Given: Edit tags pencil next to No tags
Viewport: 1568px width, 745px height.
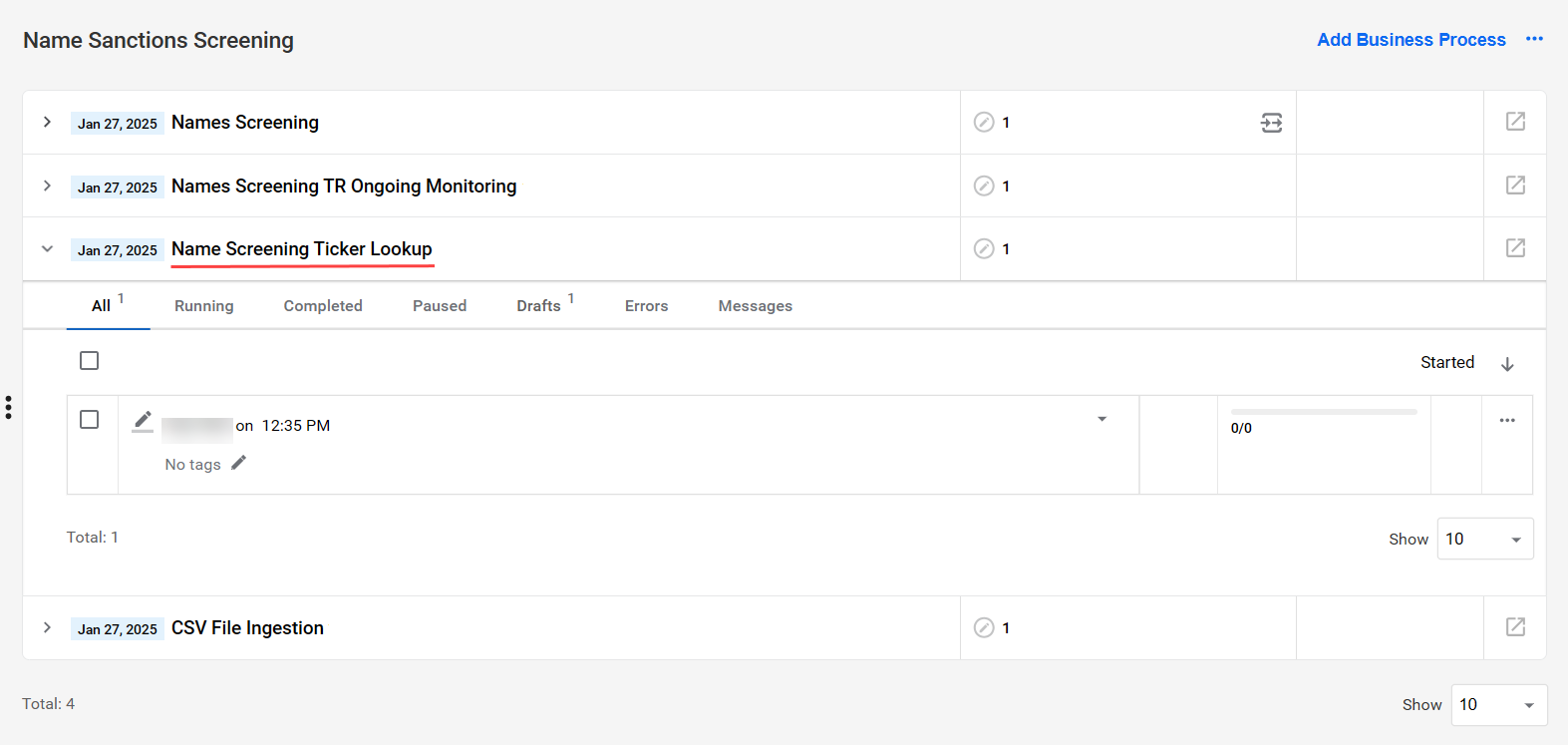Looking at the screenshot, I should pos(238,463).
